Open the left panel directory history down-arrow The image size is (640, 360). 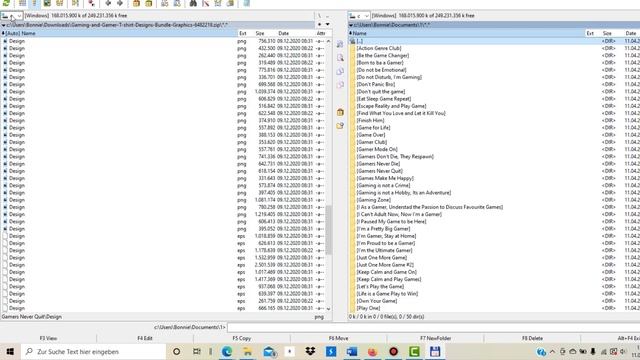click(327, 24)
